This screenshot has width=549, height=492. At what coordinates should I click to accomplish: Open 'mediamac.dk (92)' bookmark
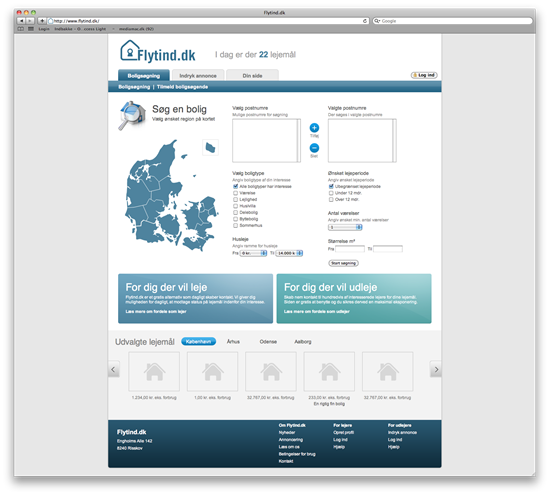click(x=136, y=29)
